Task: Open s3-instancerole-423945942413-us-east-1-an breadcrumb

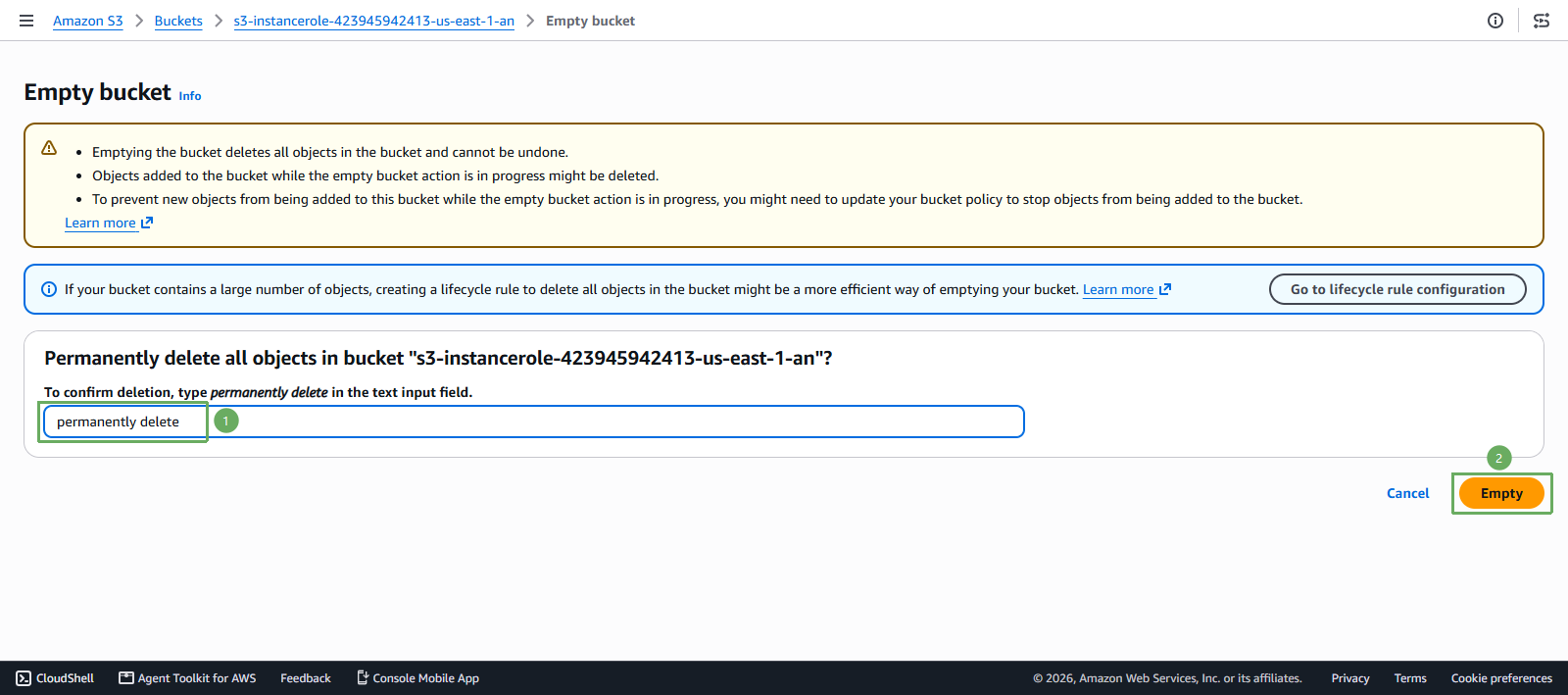Action: click(374, 21)
